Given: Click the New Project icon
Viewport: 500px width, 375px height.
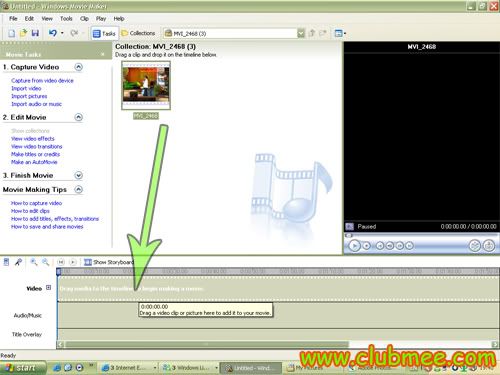Looking at the screenshot, I should pos(11,33).
